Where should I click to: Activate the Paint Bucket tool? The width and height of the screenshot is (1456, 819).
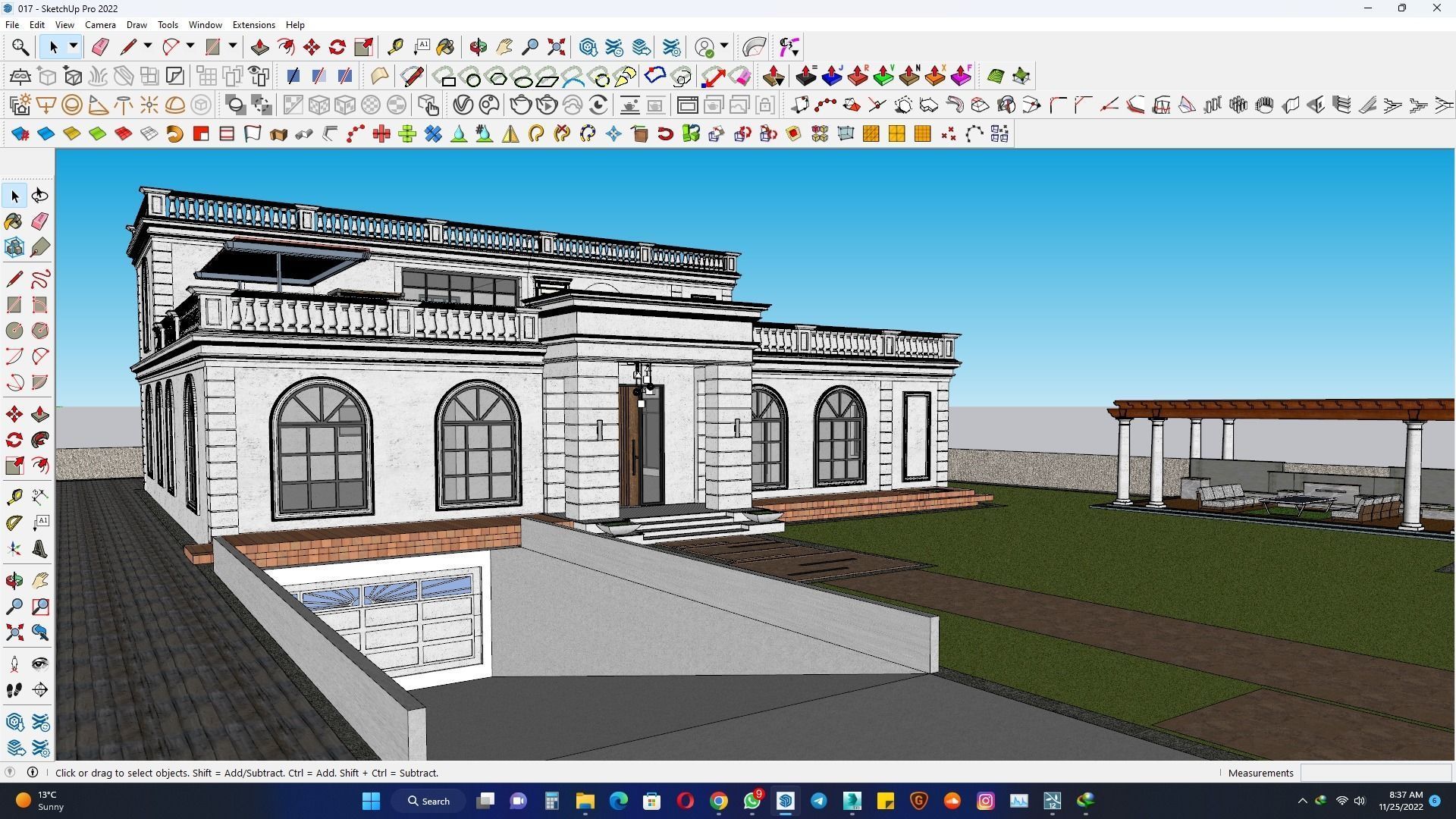point(445,46)
